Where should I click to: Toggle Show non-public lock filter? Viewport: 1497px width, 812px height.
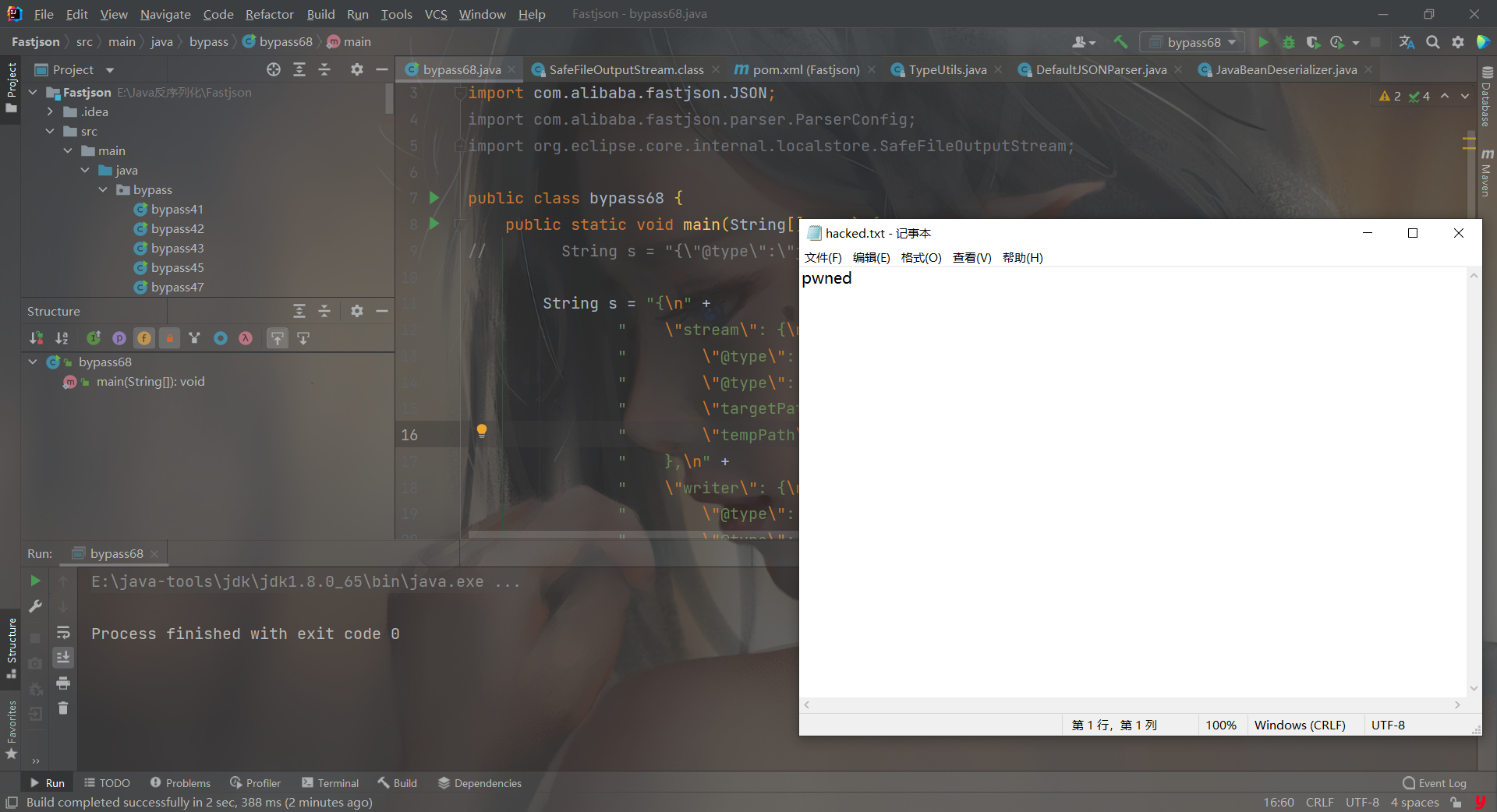[169, 338]
